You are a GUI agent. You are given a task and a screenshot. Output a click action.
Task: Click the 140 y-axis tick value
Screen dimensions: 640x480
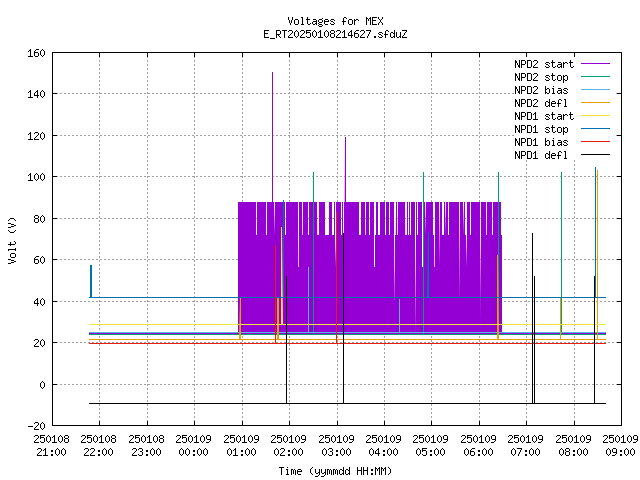pos(36,94)
